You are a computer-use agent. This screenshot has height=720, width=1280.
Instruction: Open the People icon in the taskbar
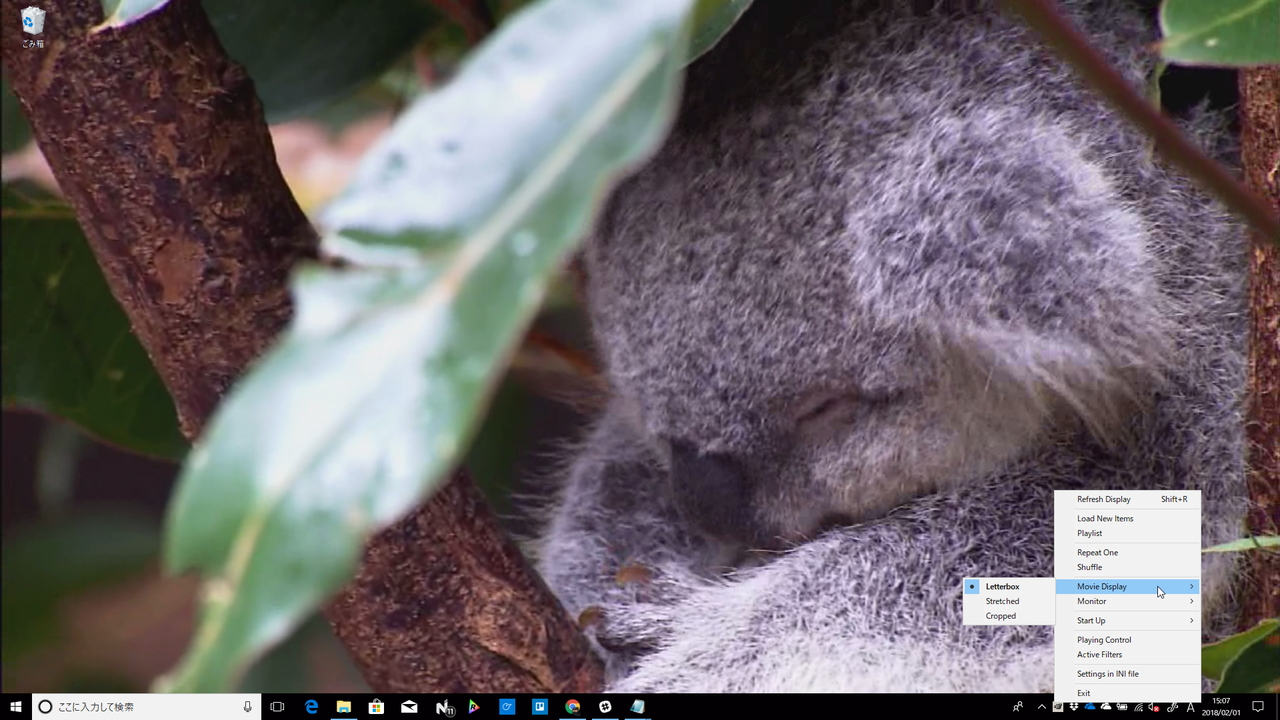(x=1018, y=707)
